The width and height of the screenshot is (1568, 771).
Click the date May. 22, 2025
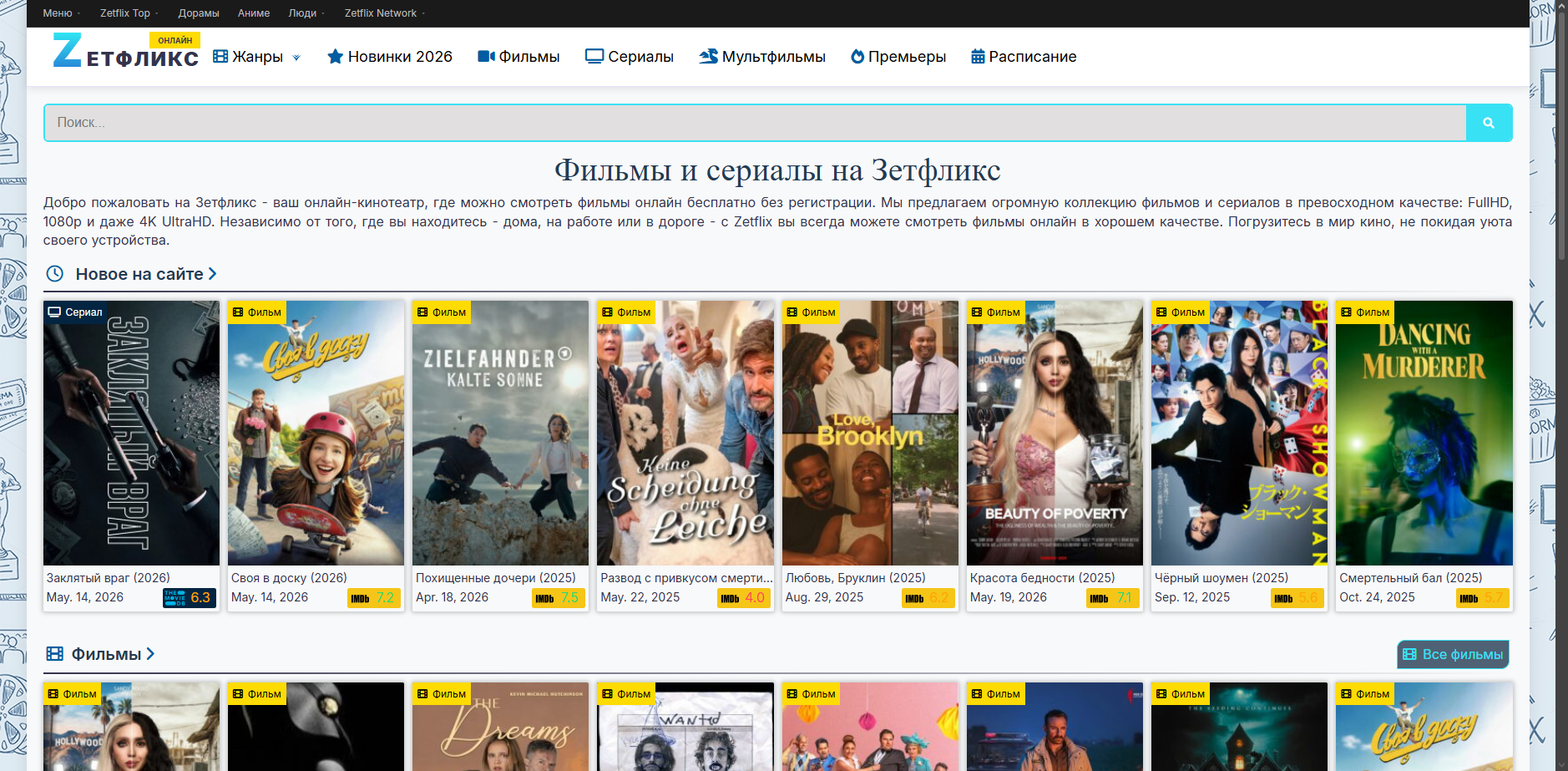[640, 598]
